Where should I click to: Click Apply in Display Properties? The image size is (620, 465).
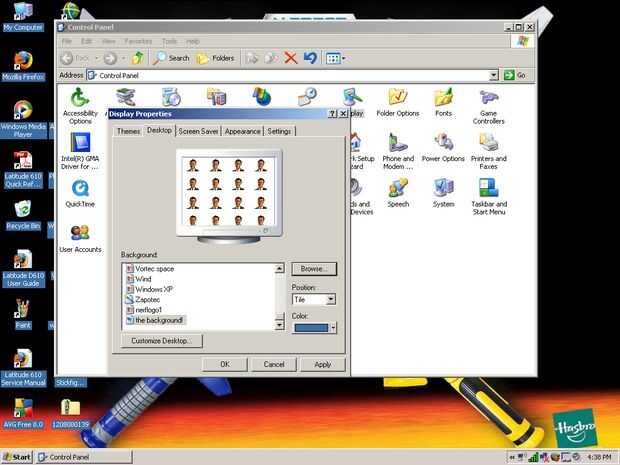323,364
